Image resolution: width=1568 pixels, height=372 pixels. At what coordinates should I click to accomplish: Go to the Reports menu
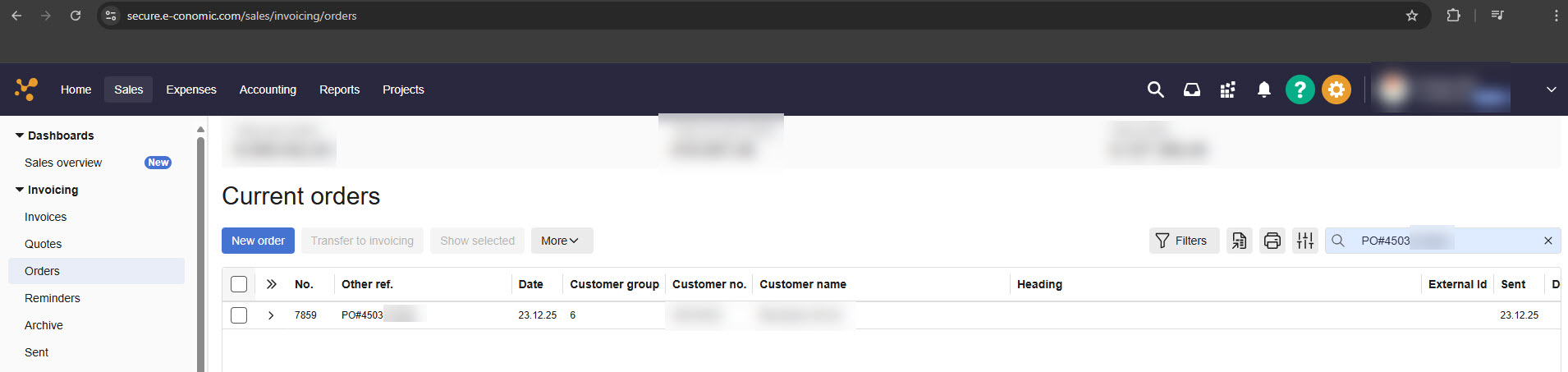(339, 90)
